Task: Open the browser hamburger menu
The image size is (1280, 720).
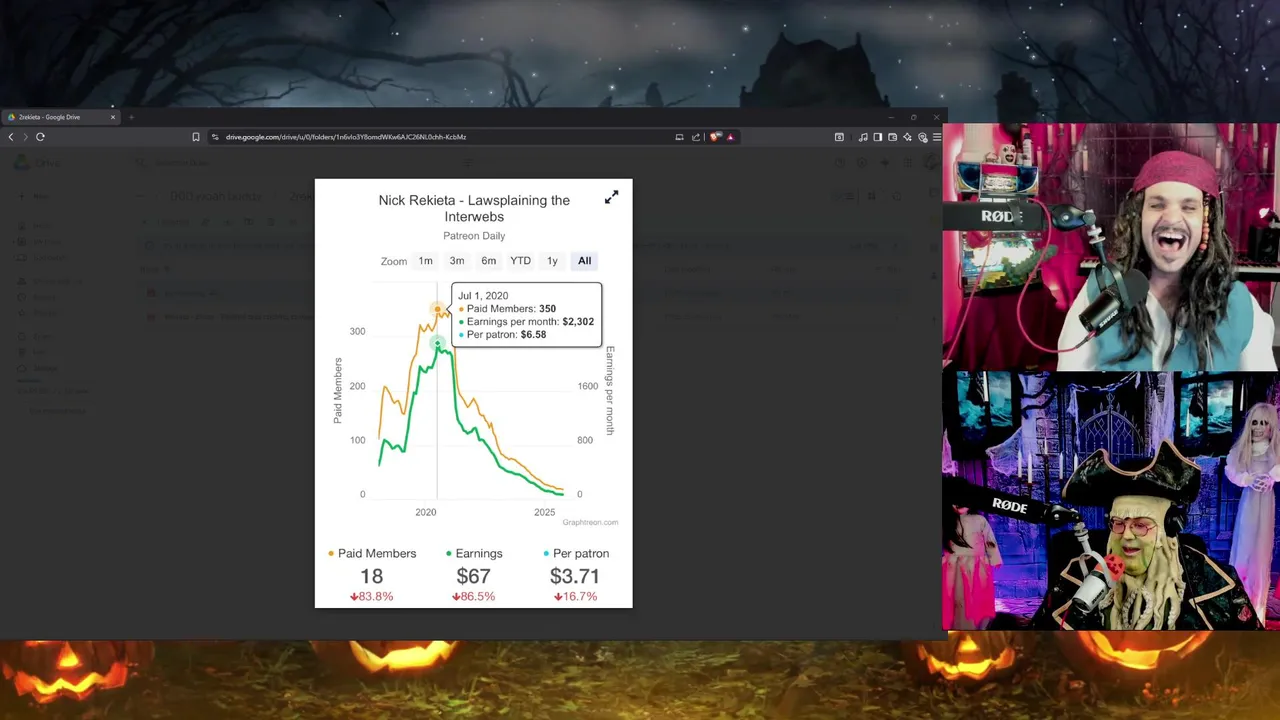Action: pyautogui.click(x=937, y=137)
